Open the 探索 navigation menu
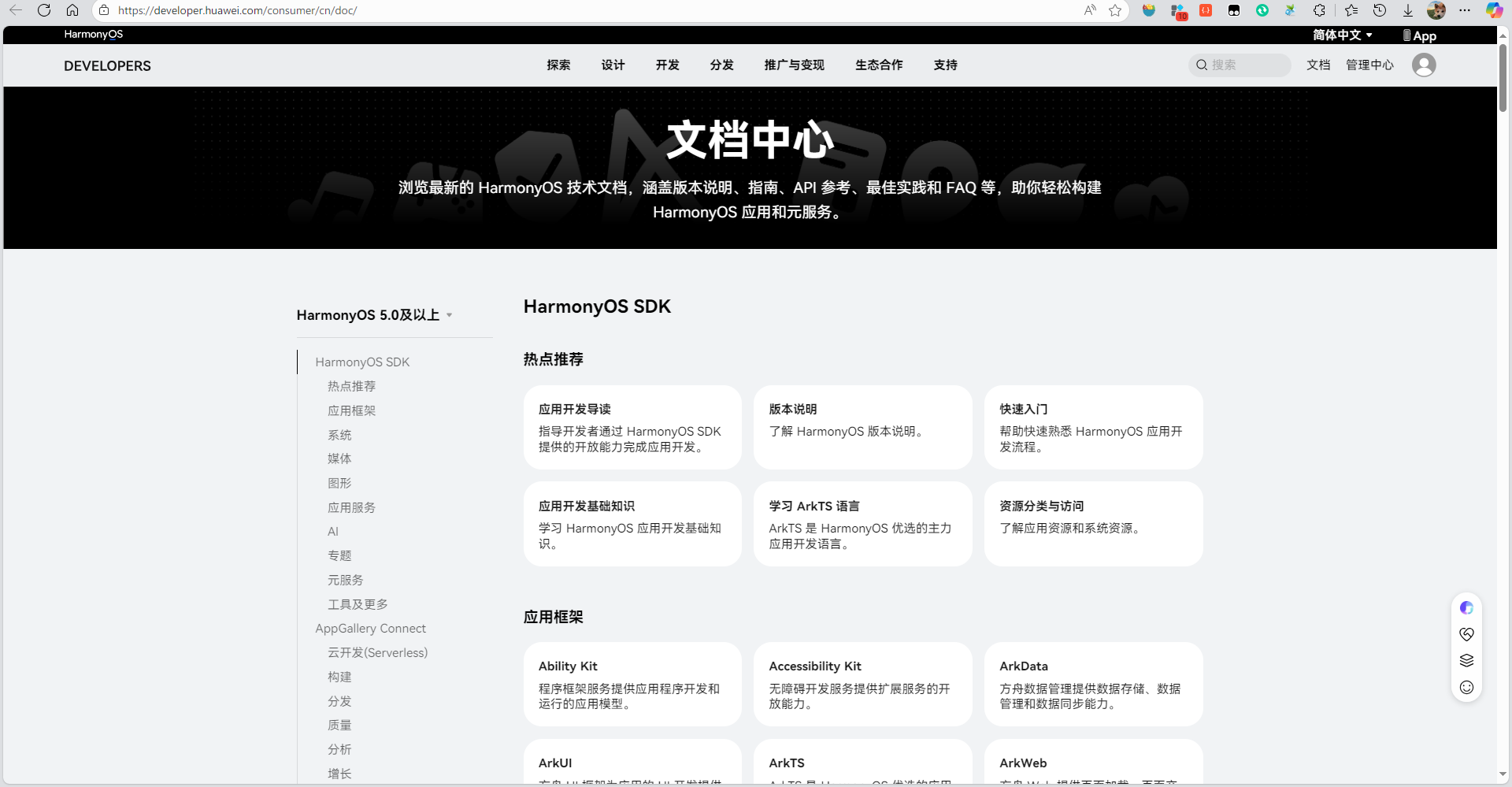 (558, 65)
